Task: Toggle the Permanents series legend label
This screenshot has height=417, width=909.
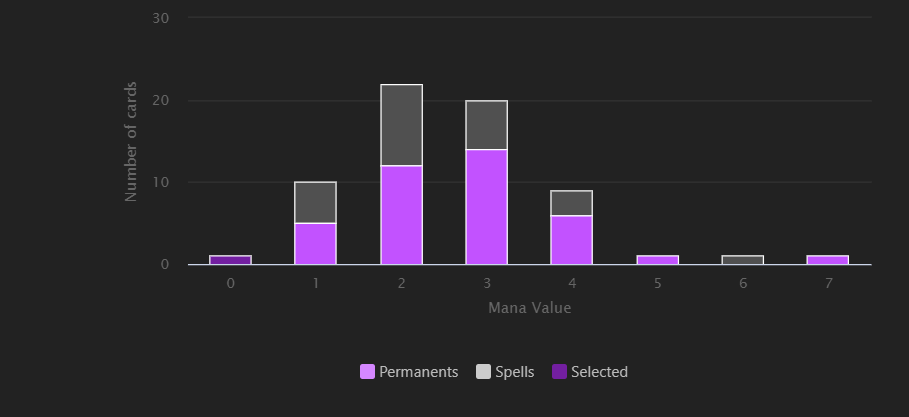Action: click(418, 372)
